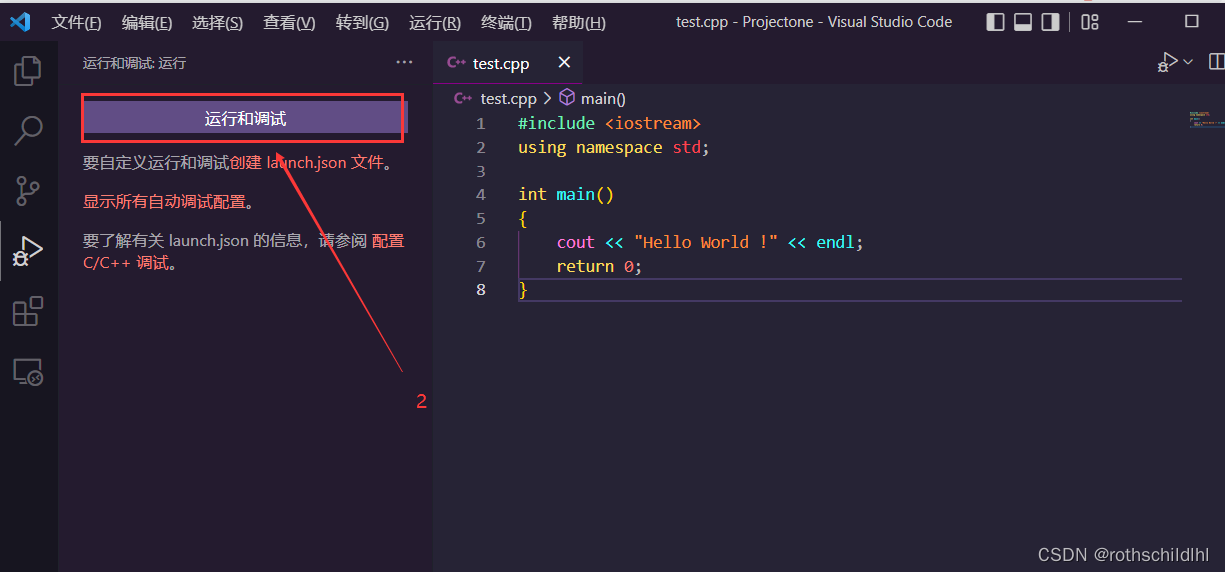Image resolution: width=1225 pixels, height=572 pixels.
Task: Expand the run button dropdown arrow
Action: [1188, 62]
